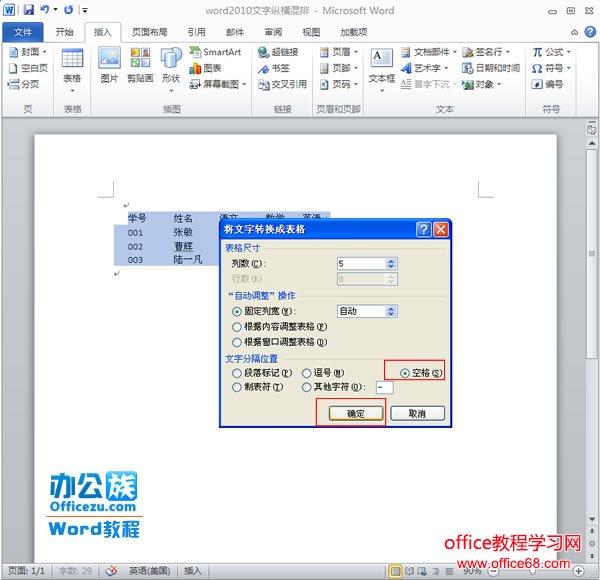Click the Undo icon in quick access toolbar
The height and width of the screenshot is (580, 600).
click(45, 10)
